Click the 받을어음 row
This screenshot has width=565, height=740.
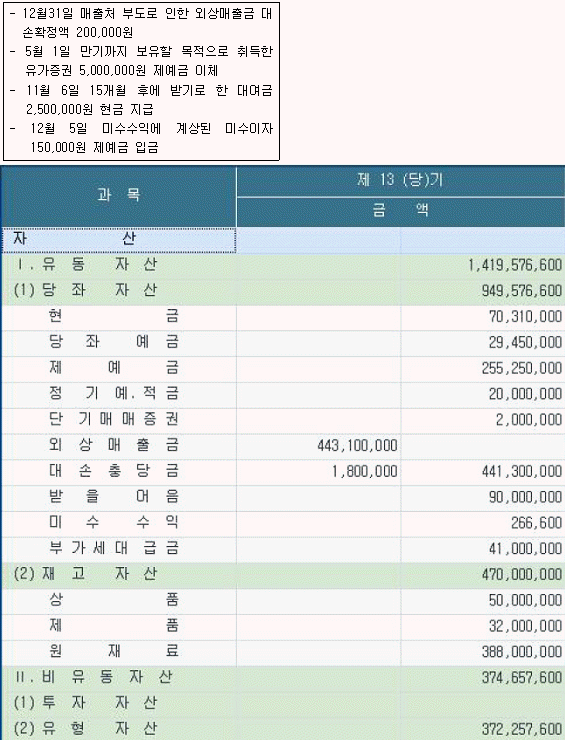[x=283, y=497]
